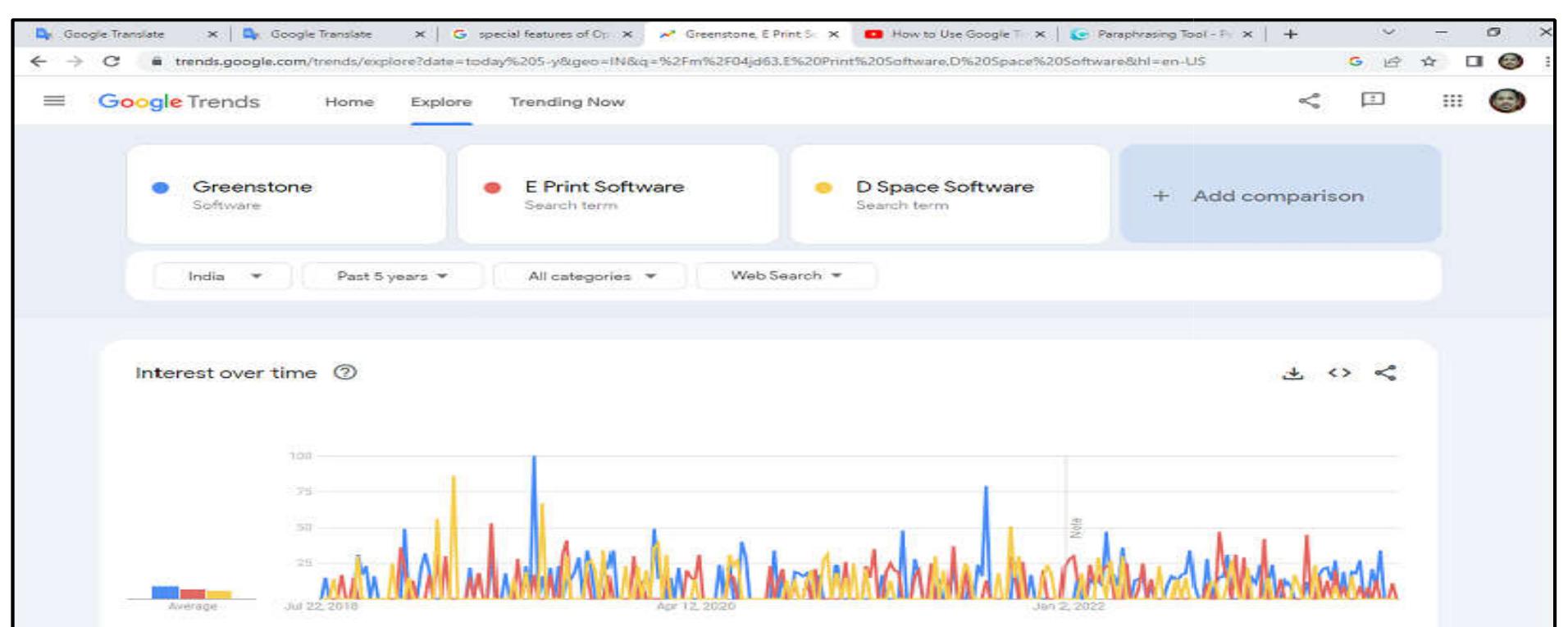
Task: Click the Google Trends logo
Action: [179, 102]
